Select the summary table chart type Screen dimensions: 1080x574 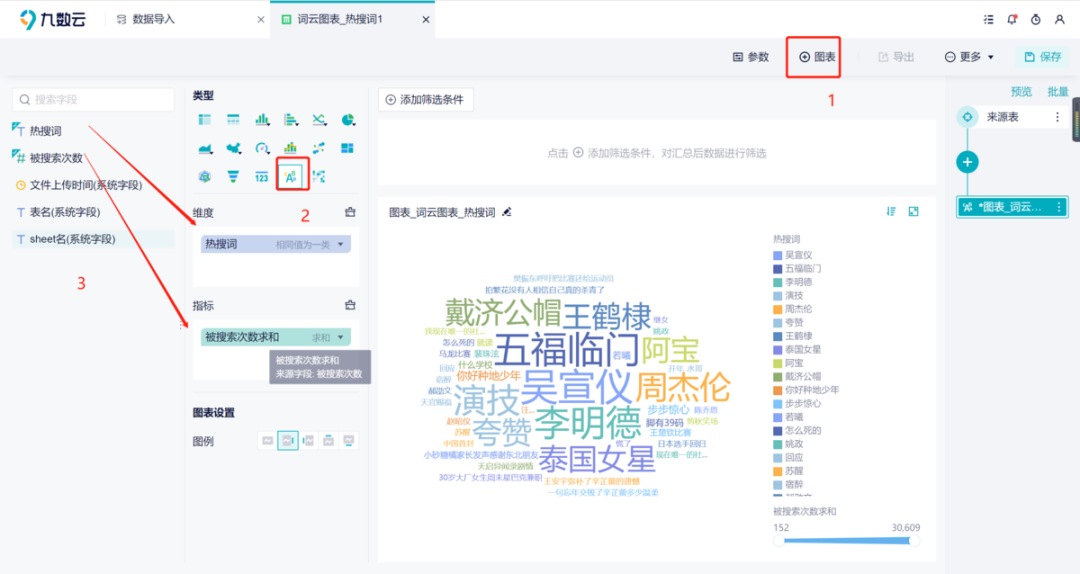(233, 120)
